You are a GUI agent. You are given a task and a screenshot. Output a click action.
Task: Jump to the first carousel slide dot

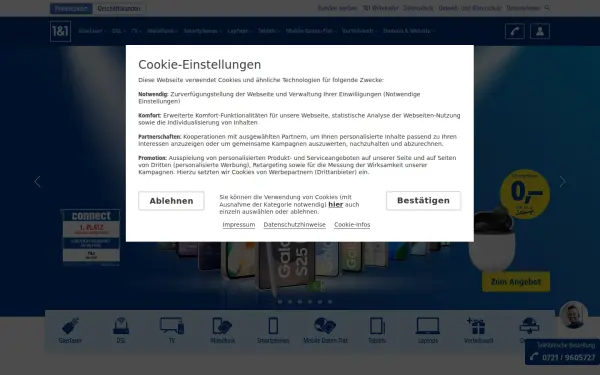point(280,302)
